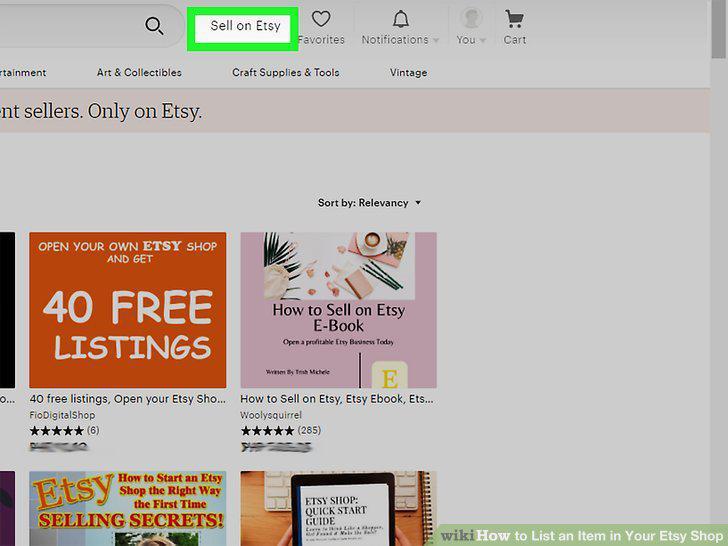View the shopping Cart
Viewport: 728px width, 546px height.
[514, 19]
